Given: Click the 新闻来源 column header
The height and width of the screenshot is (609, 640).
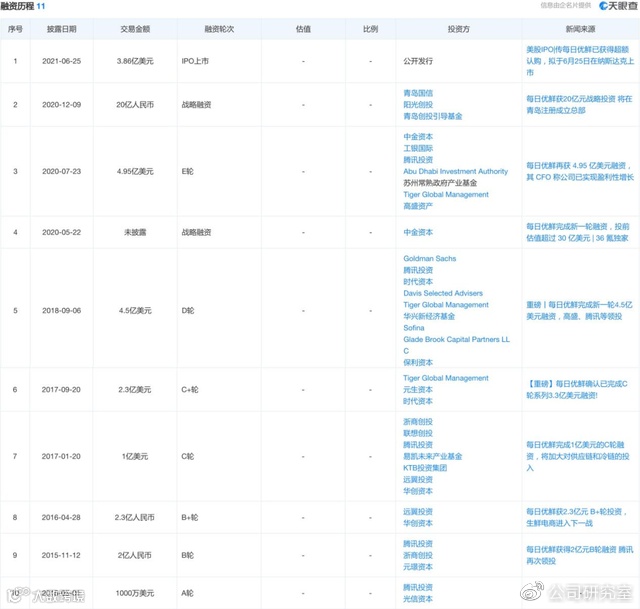Looking at the screenshot, I should (580, 29).
